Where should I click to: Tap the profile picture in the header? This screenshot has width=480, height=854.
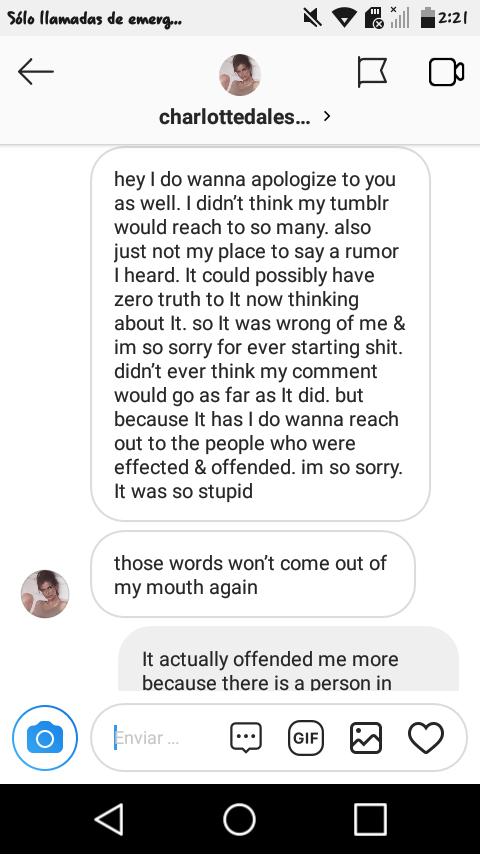click(240, 75)
